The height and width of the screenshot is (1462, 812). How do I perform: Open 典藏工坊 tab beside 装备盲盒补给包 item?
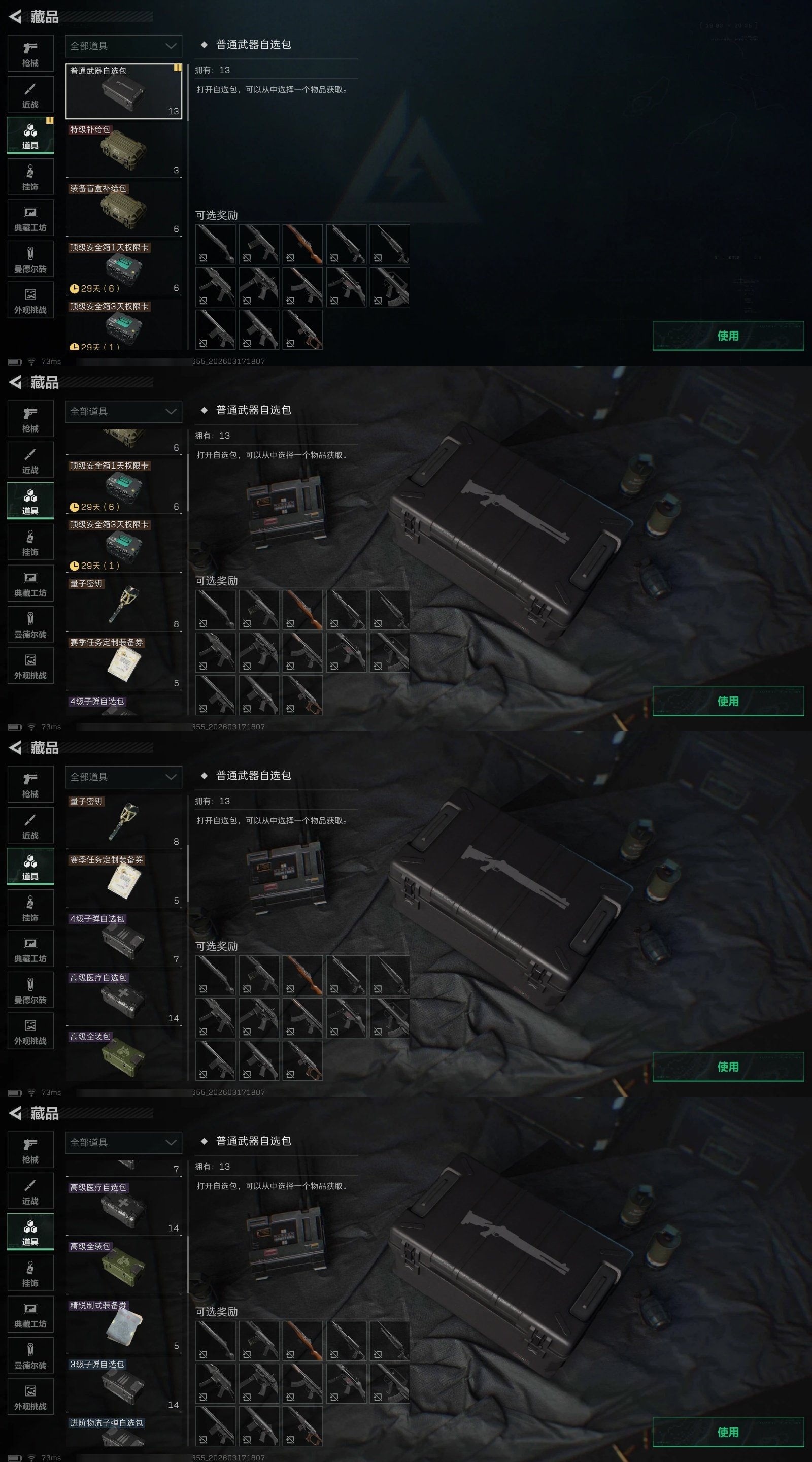point(30,218)
